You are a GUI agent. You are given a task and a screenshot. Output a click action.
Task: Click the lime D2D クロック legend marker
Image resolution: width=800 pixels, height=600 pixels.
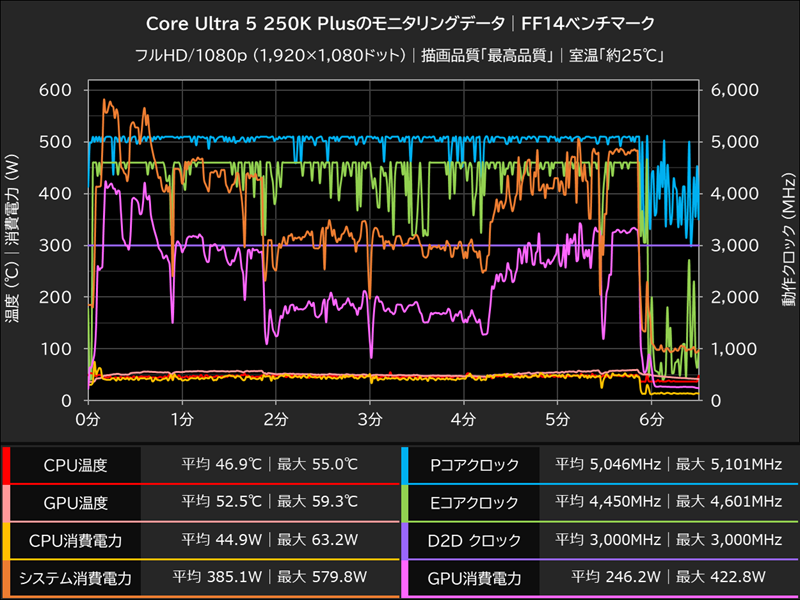click(x=408, y=539)
